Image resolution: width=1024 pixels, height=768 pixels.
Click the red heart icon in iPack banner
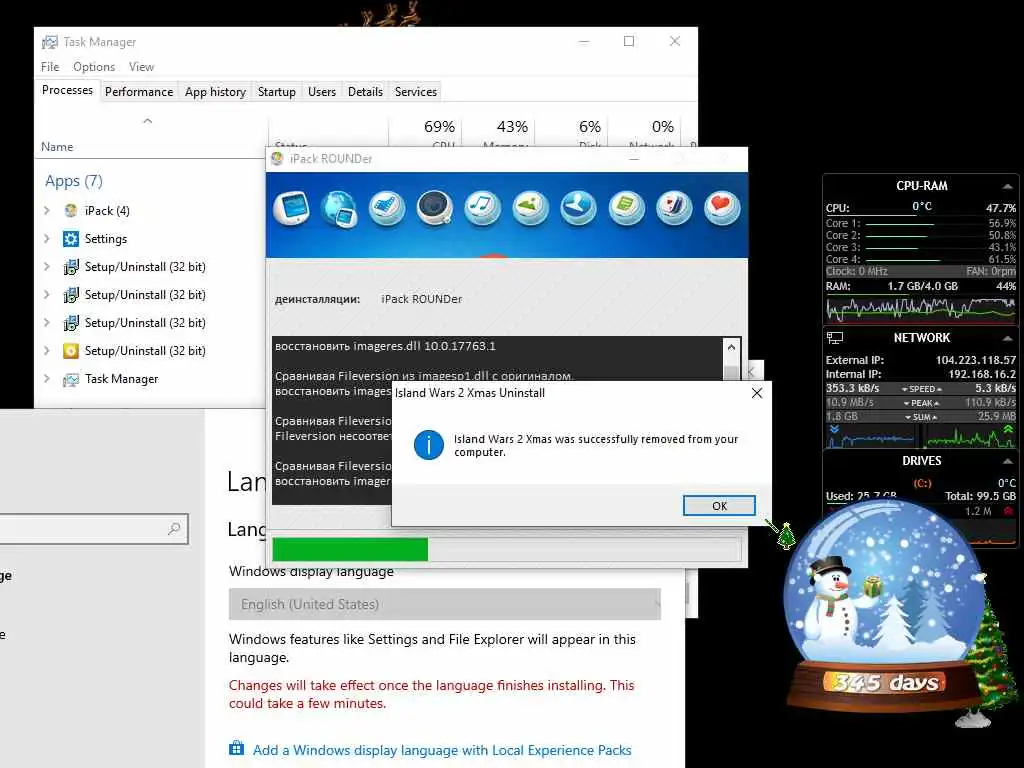tap(722, 208)
